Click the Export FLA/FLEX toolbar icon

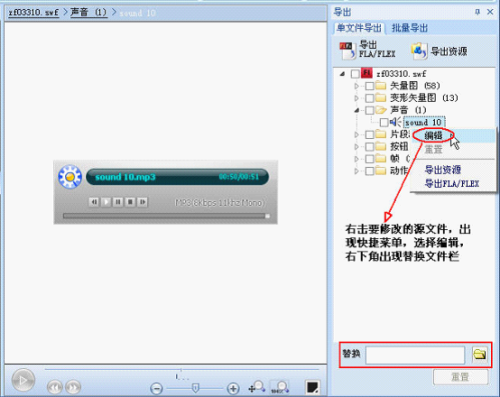tap(347, 50)
